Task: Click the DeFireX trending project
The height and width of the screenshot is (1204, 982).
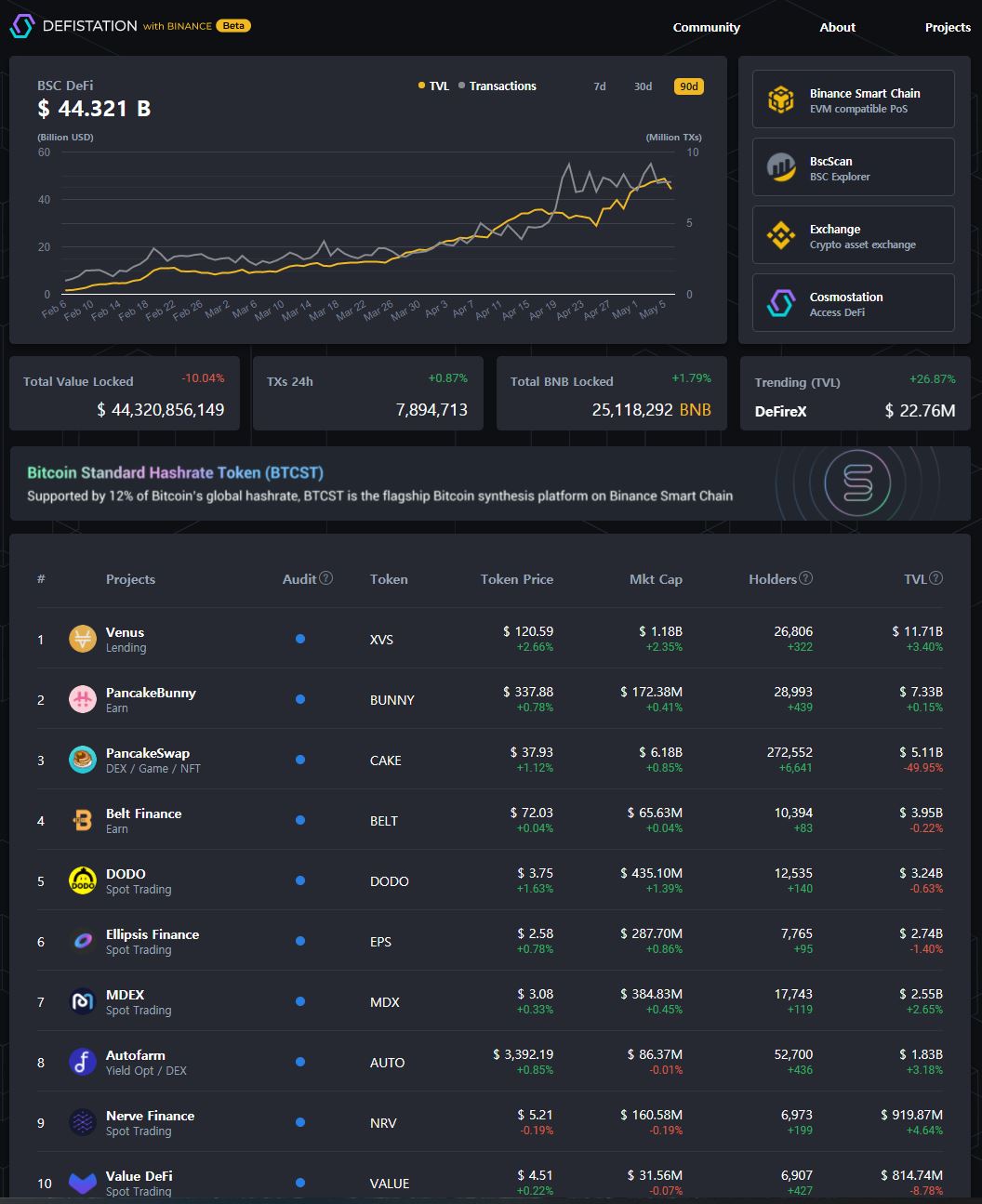Action: 780,411
